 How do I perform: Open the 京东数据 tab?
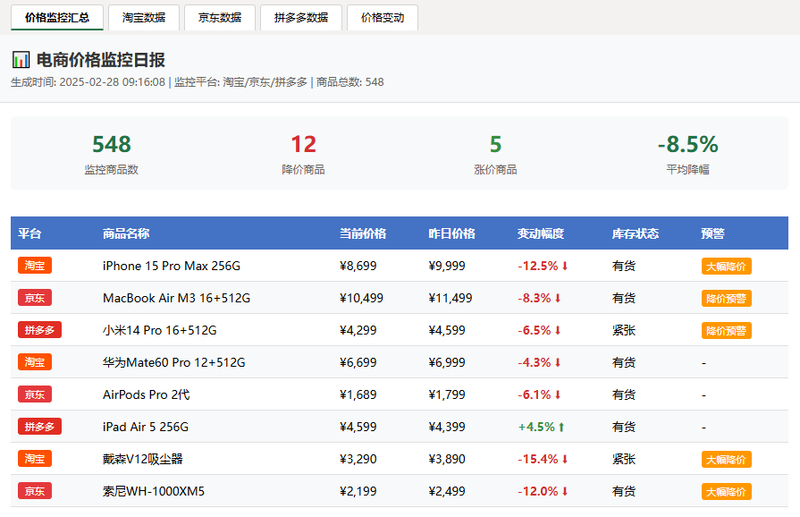pos(220,17)
